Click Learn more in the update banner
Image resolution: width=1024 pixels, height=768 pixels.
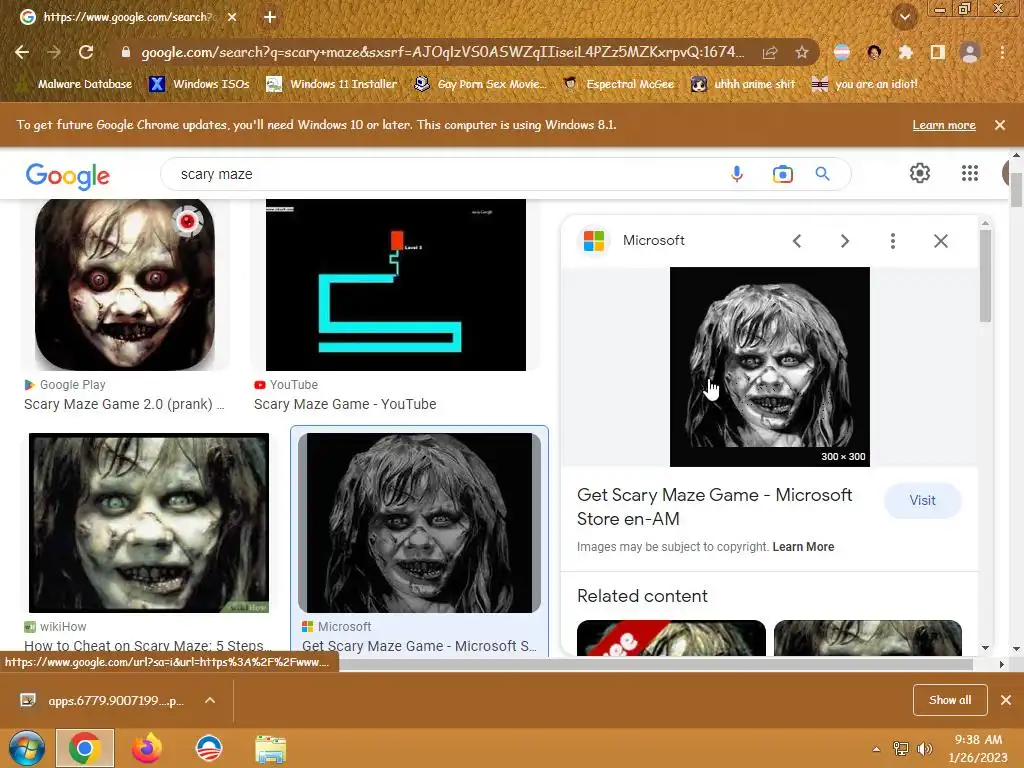944,125
